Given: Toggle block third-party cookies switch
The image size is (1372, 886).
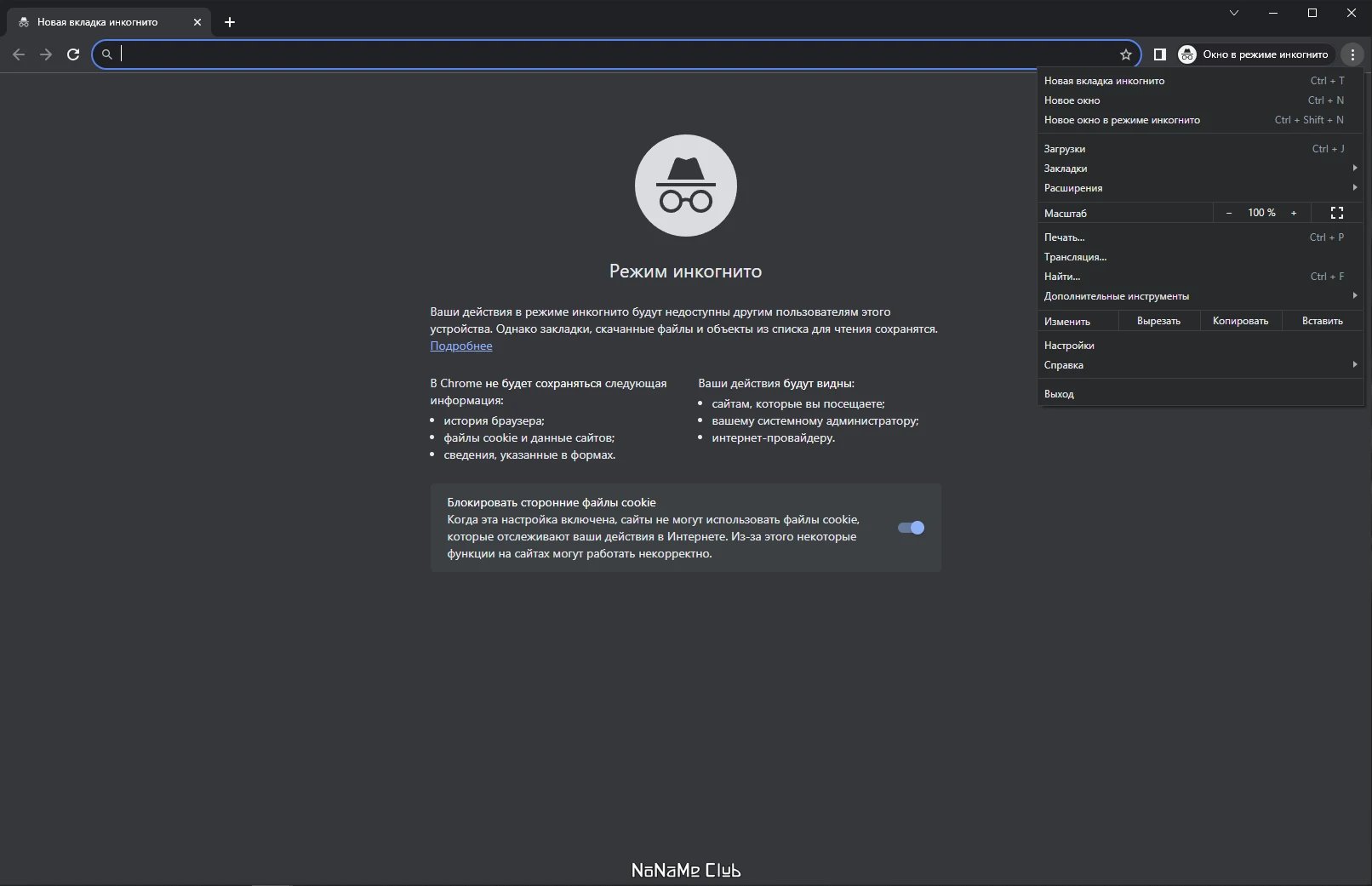Looking at the screenshot, I should [x=911, y=528].
